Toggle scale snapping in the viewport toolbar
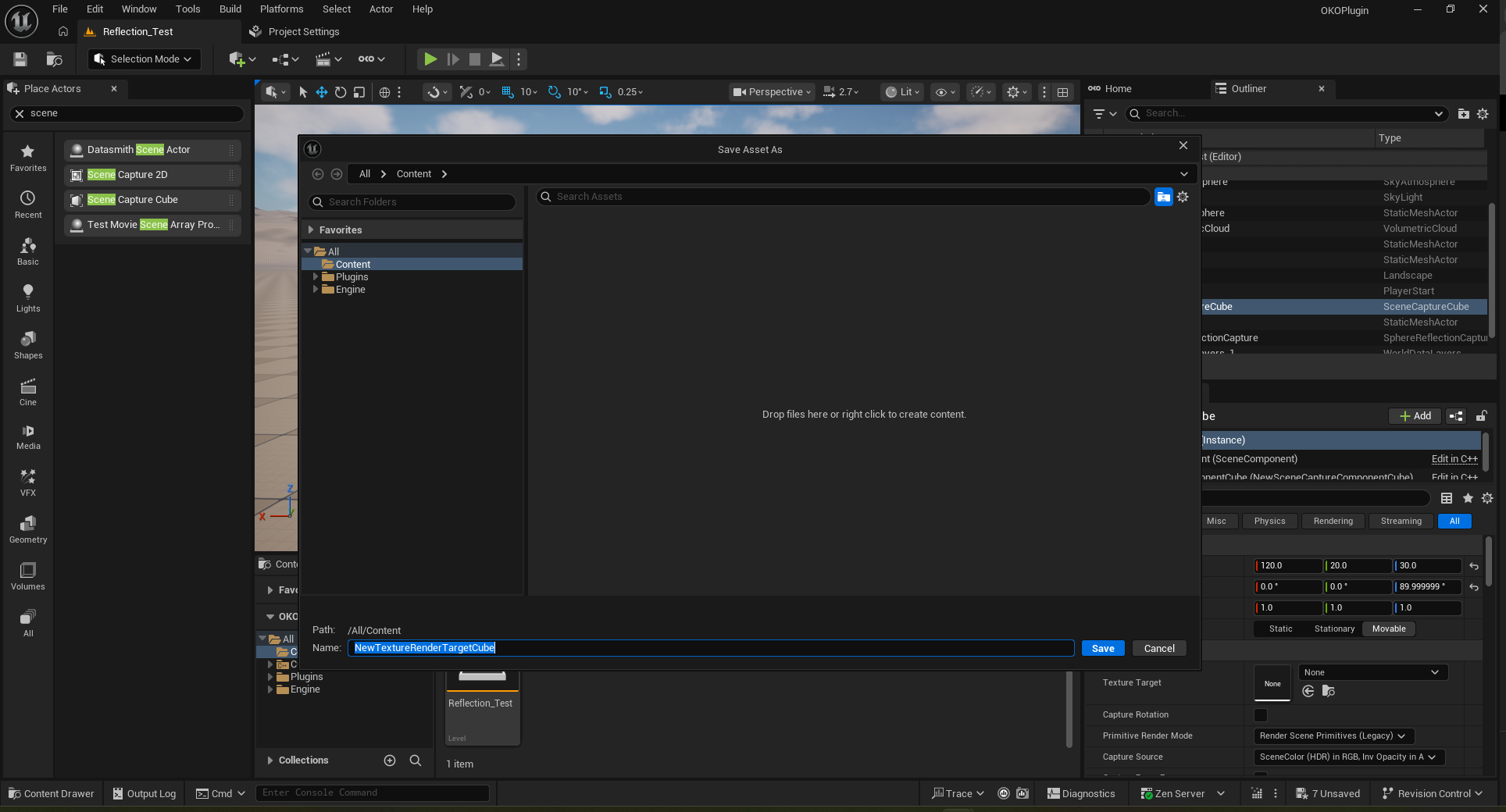 click(x=605, y=92)
